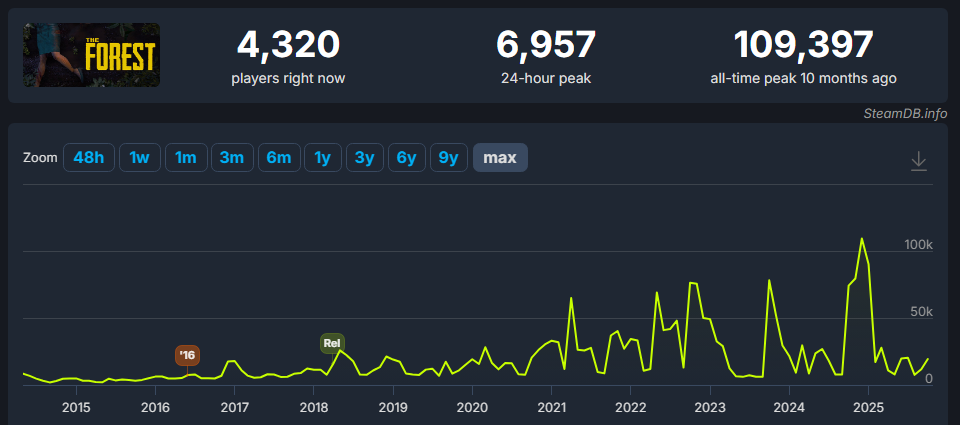
Task: Click the '16 event marker
Action: point(187,355)
